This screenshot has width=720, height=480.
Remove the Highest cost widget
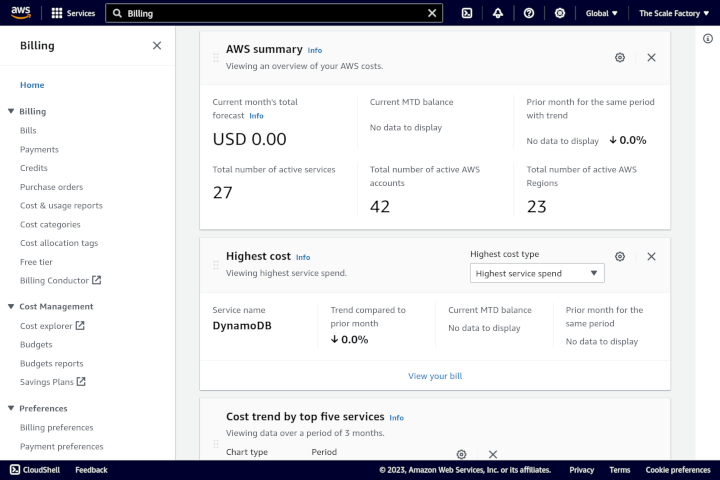point(651,257)
